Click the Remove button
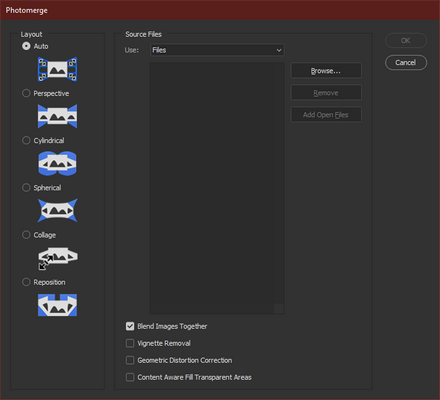Viewport: 440px width, 400px height. point(326,93)
